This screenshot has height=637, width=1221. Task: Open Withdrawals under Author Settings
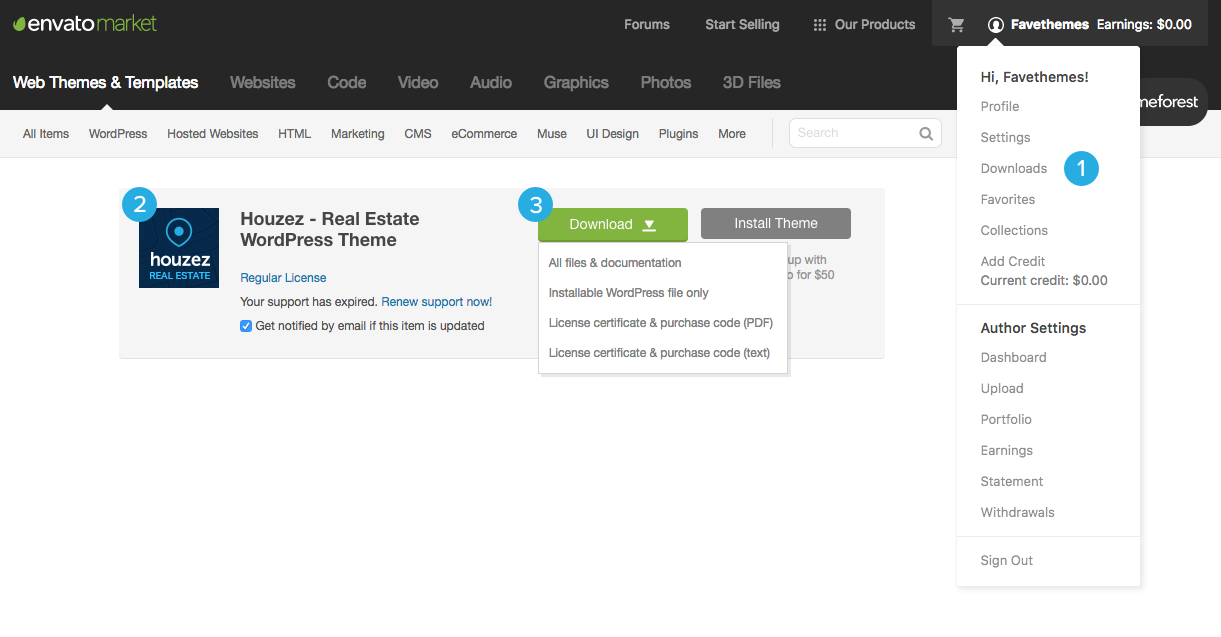[x=1018, y=513]
